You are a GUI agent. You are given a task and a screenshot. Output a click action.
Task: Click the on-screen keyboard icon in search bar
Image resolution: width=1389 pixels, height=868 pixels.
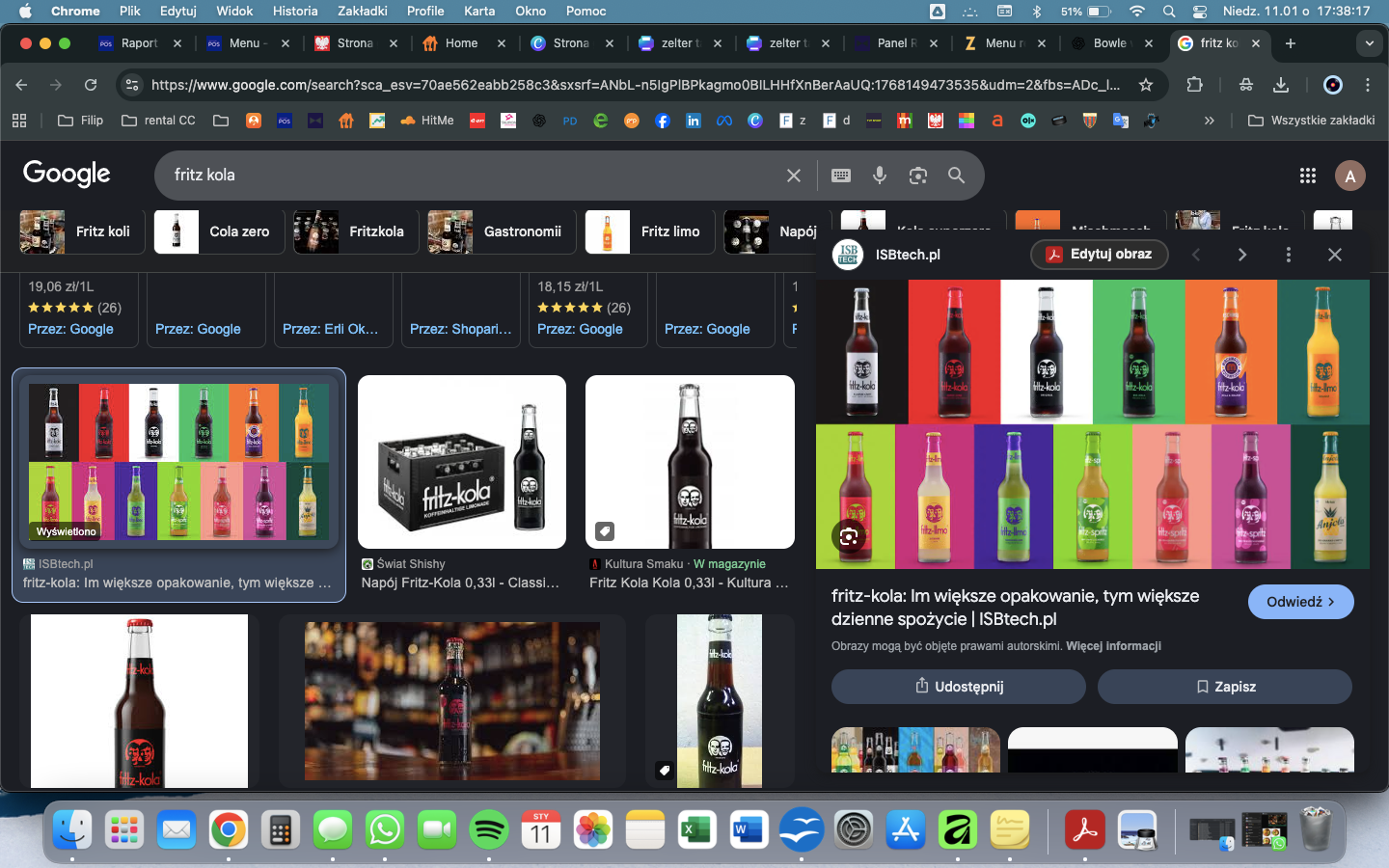tap(841, 175)
